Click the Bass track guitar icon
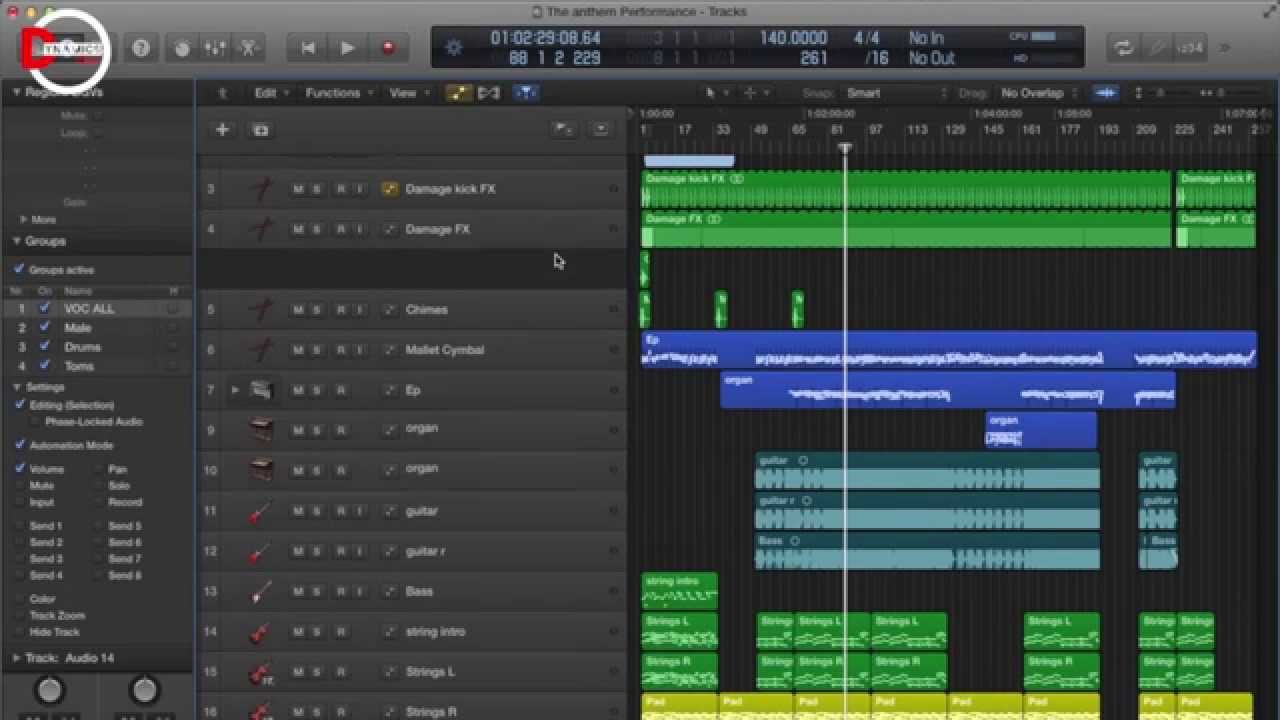 tap(261, 591)
